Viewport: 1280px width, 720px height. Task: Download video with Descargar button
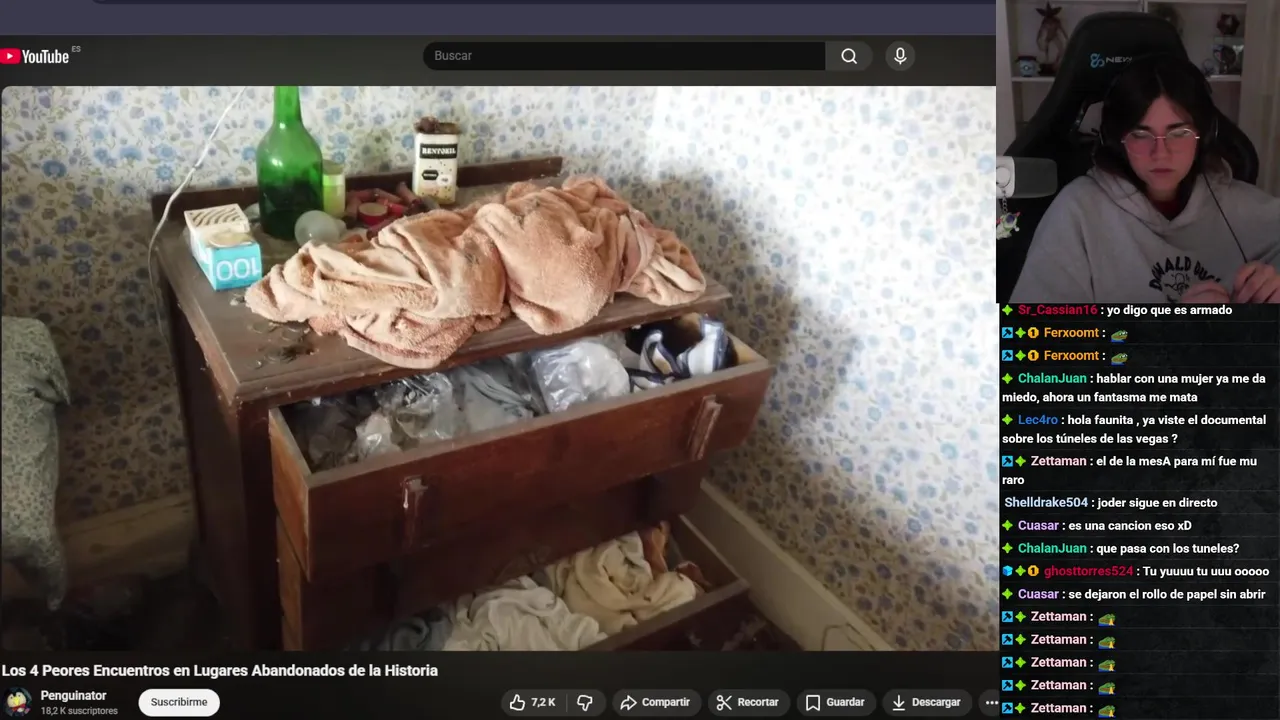tap(926, 702)
